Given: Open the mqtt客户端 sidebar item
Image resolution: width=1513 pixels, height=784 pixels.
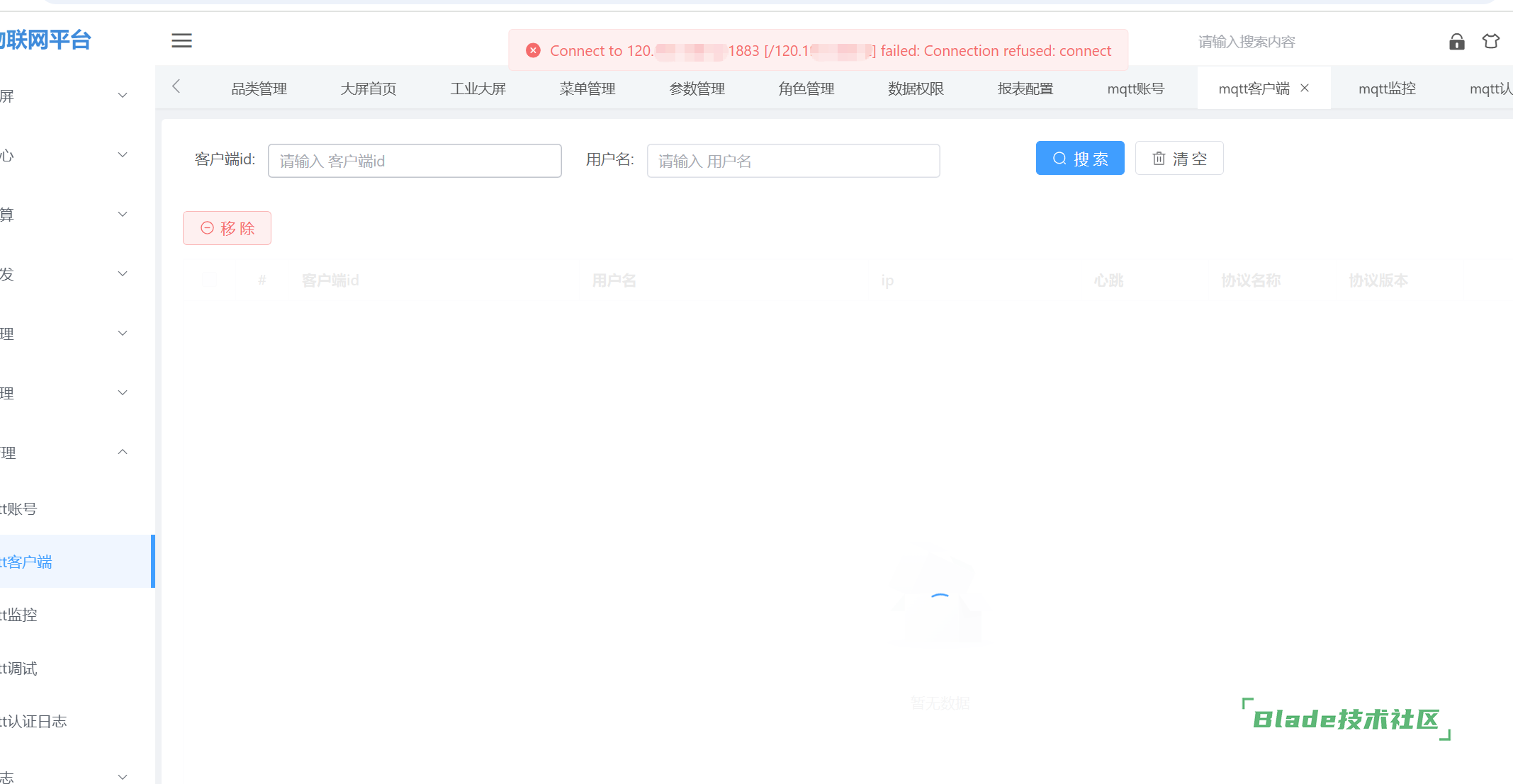Looking at the screenshot, I should click(x=77, y=562).
